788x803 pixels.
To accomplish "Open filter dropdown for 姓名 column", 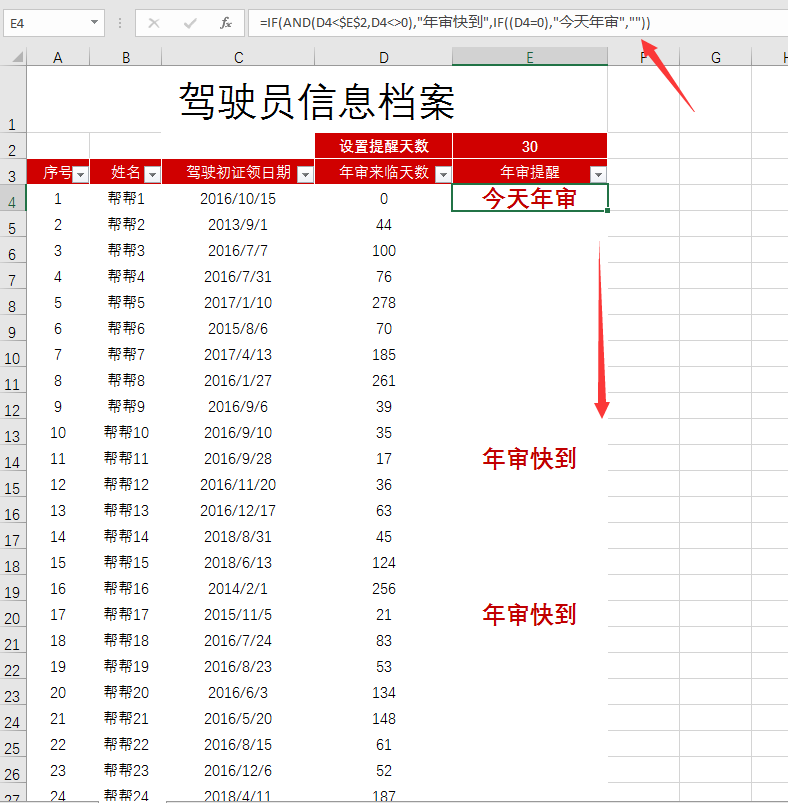I will coord(152,175).
